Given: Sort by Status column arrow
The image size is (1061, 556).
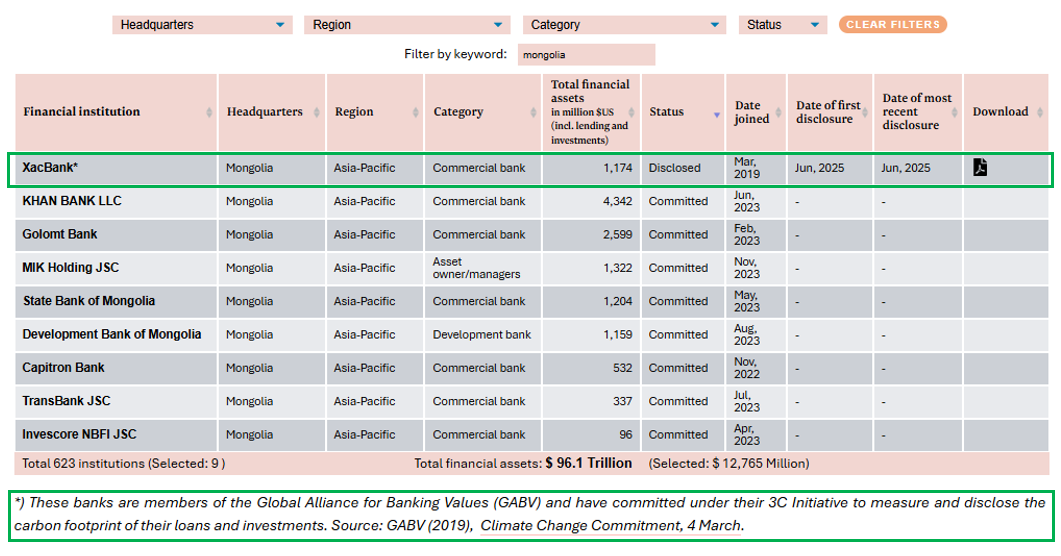Looking at the screenshot, I should pyautogui.click(x=716, y=114).
